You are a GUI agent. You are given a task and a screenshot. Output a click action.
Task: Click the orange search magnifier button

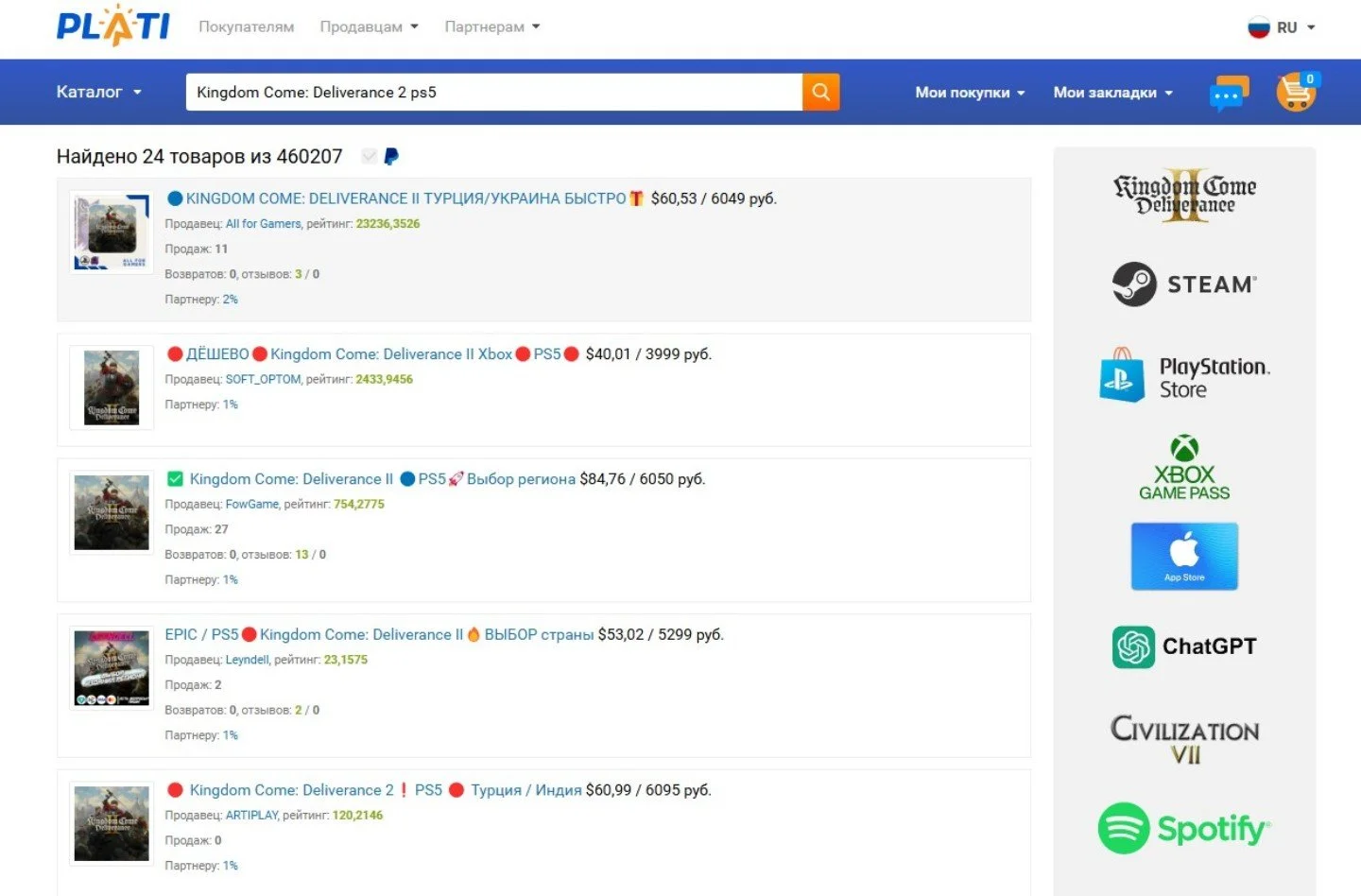pyautogui.click(x=820, y=92)
